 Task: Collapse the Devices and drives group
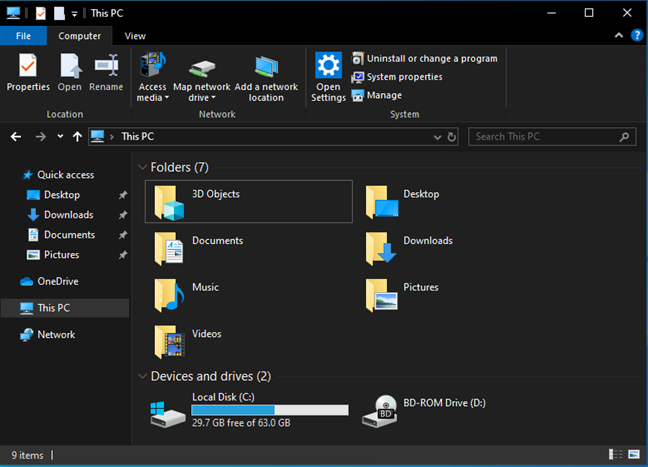(x=142, y=376)
